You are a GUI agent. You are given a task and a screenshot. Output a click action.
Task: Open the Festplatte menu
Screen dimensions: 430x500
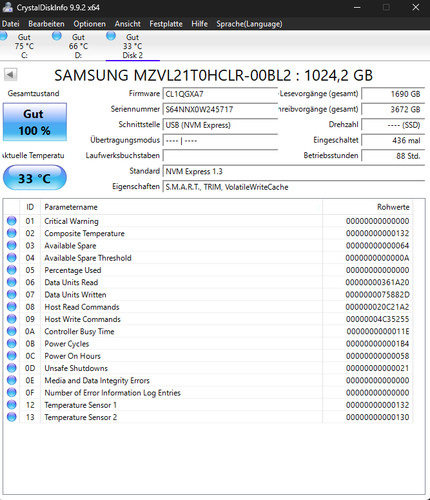point(166,24)
